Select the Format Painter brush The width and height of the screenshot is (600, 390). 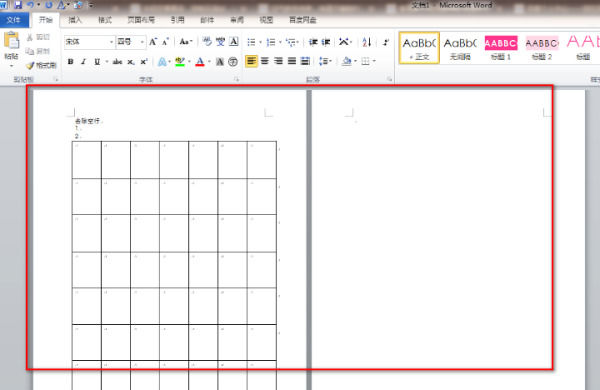(x=41, y=66)
